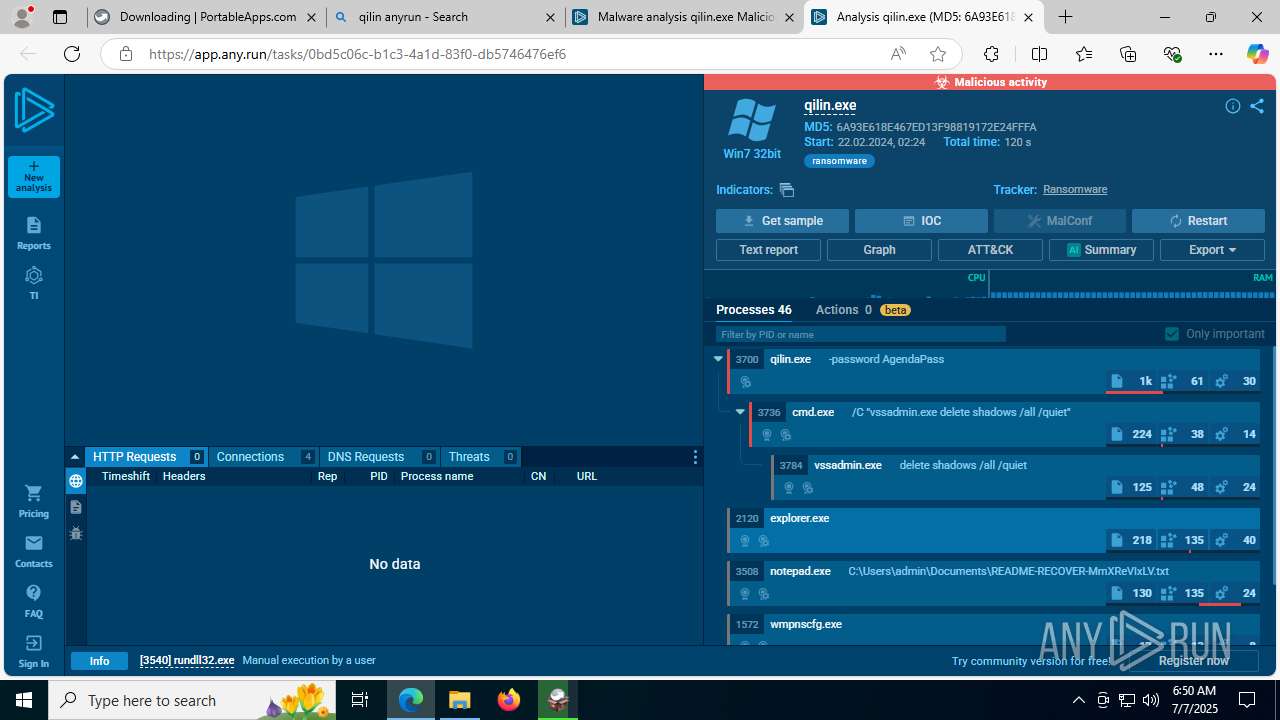
Task: Click the Get sample button
Action: [782, 221]
